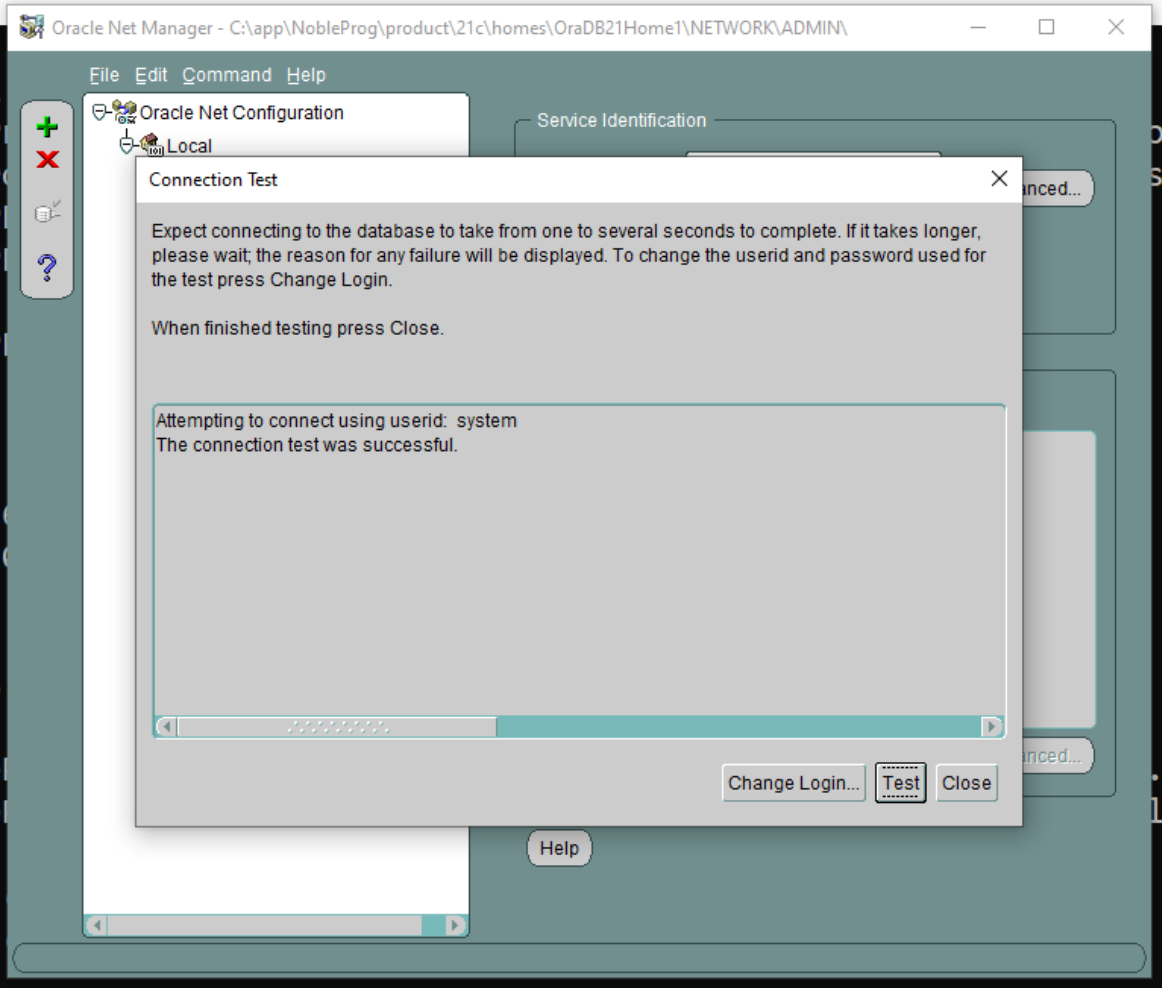Open the File menu
1162x988 pixels.
[104, 75]
